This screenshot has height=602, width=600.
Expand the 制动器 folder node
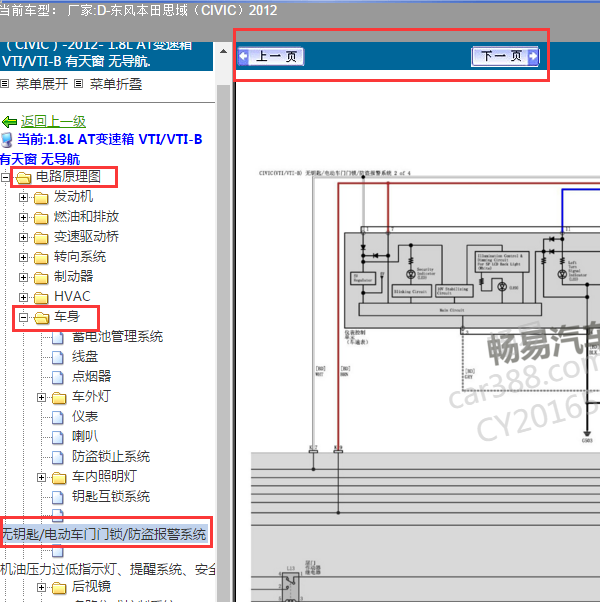23,277
